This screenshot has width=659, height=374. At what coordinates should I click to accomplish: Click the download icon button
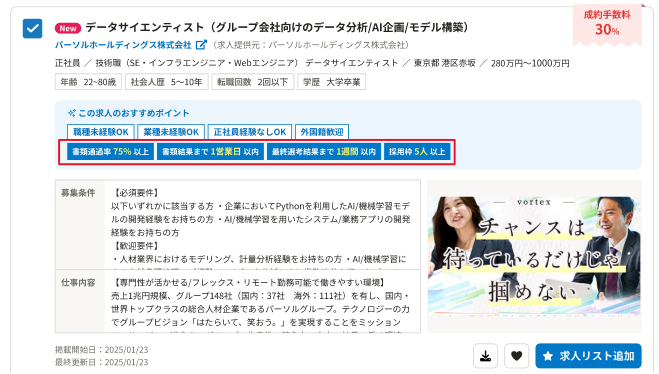click(485, 356)
